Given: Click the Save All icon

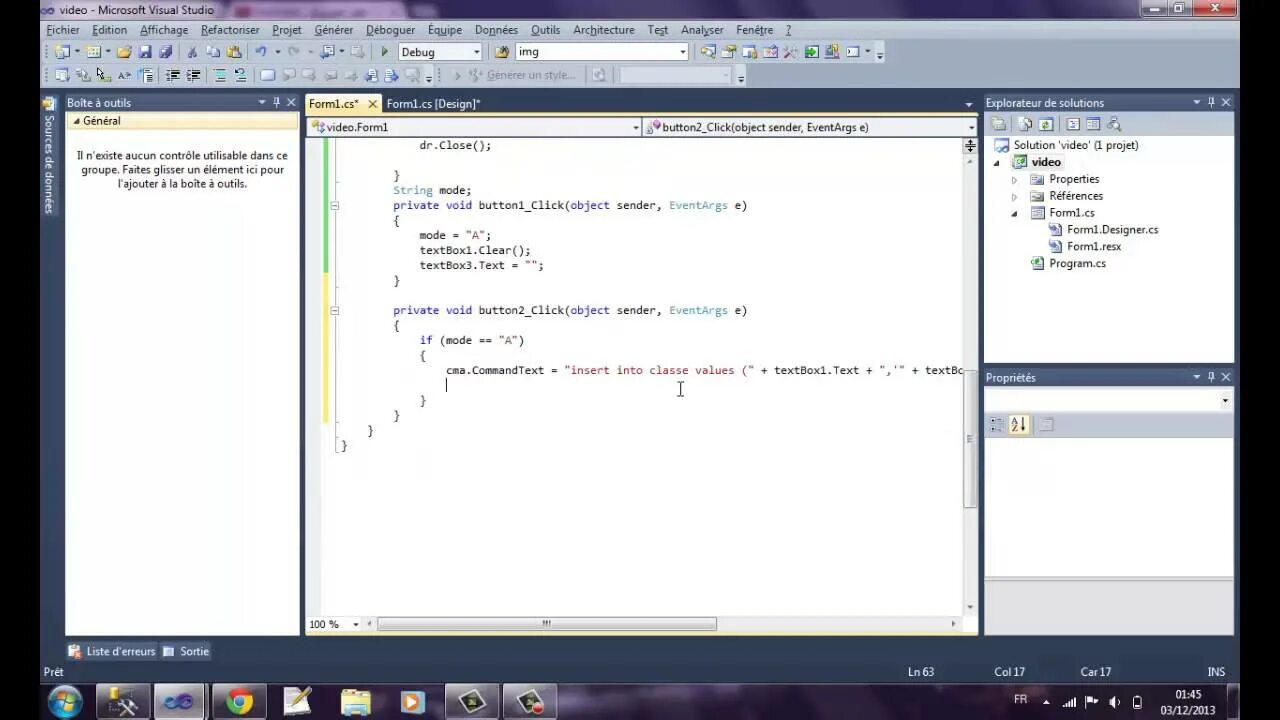Looking at the screenshot, I should coord(165,52).
